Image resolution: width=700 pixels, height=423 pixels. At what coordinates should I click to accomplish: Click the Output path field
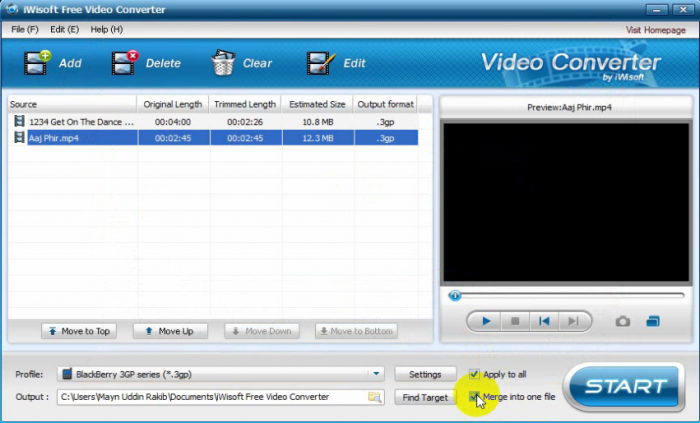pos(221,397)
